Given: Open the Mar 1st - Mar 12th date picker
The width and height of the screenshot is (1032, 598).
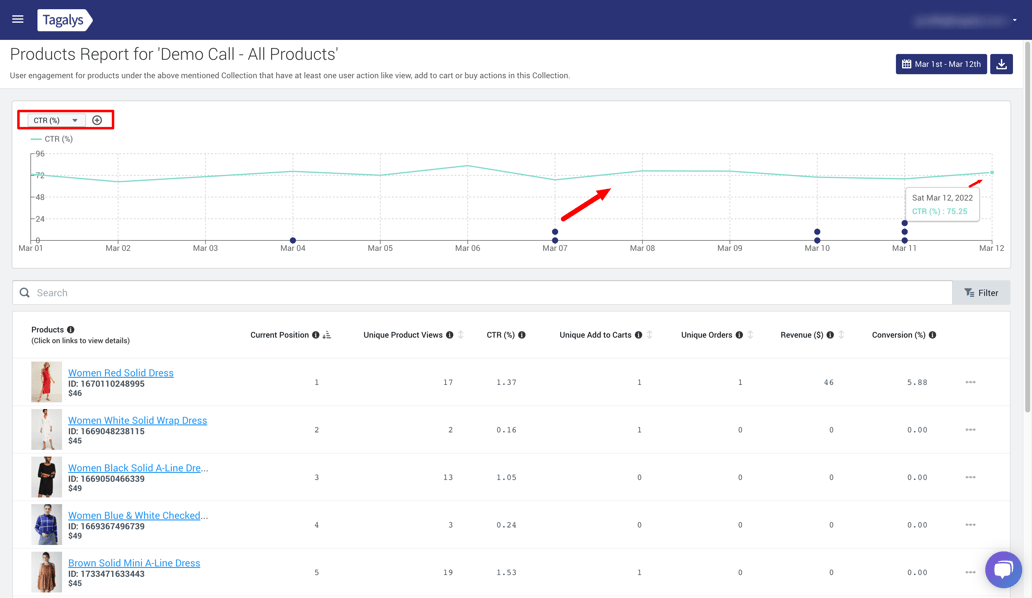Looking at the screenshot, I should click(x=941, y=64).
